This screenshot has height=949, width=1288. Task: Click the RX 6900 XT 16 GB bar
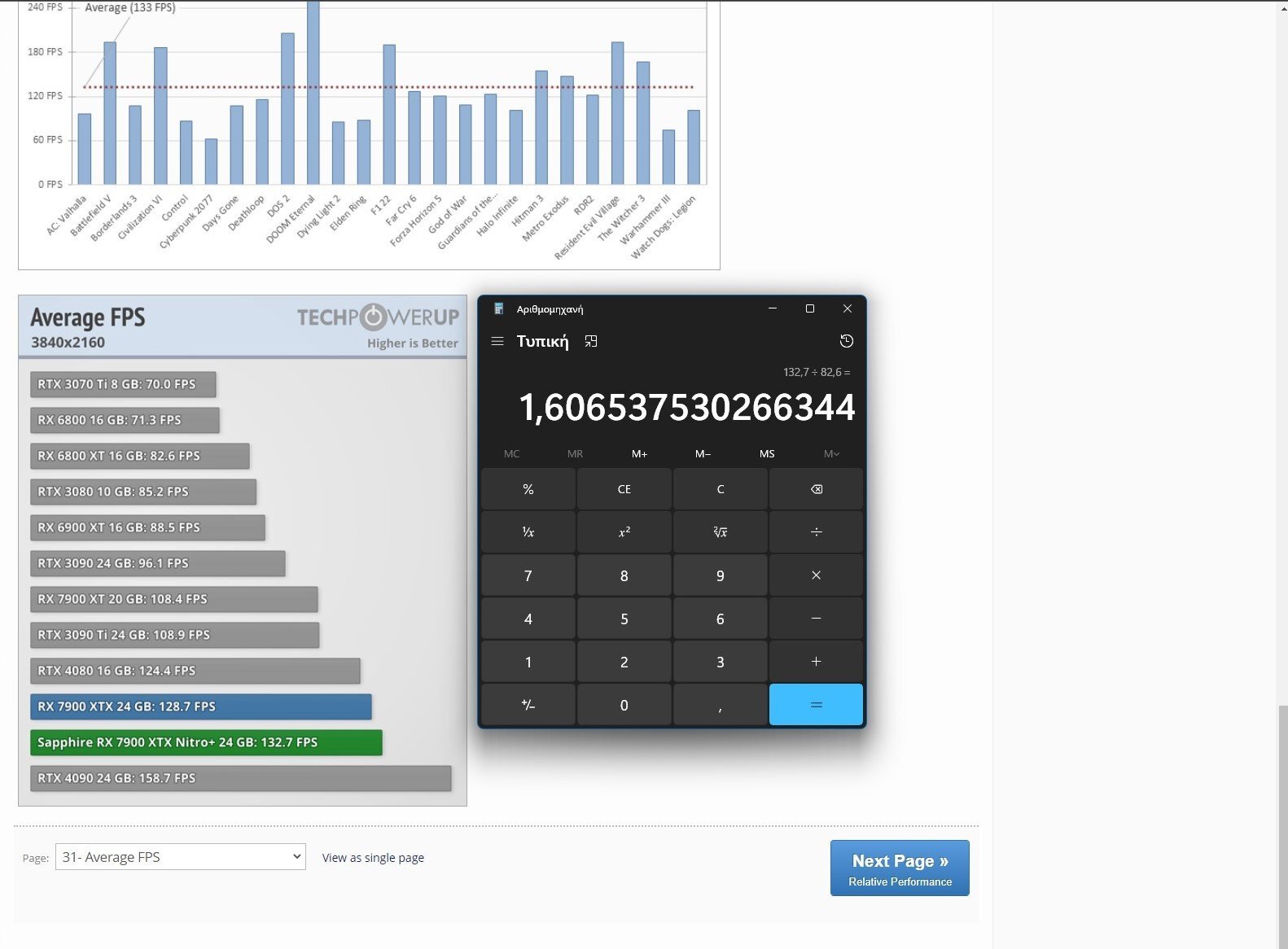tap(147, 527)
